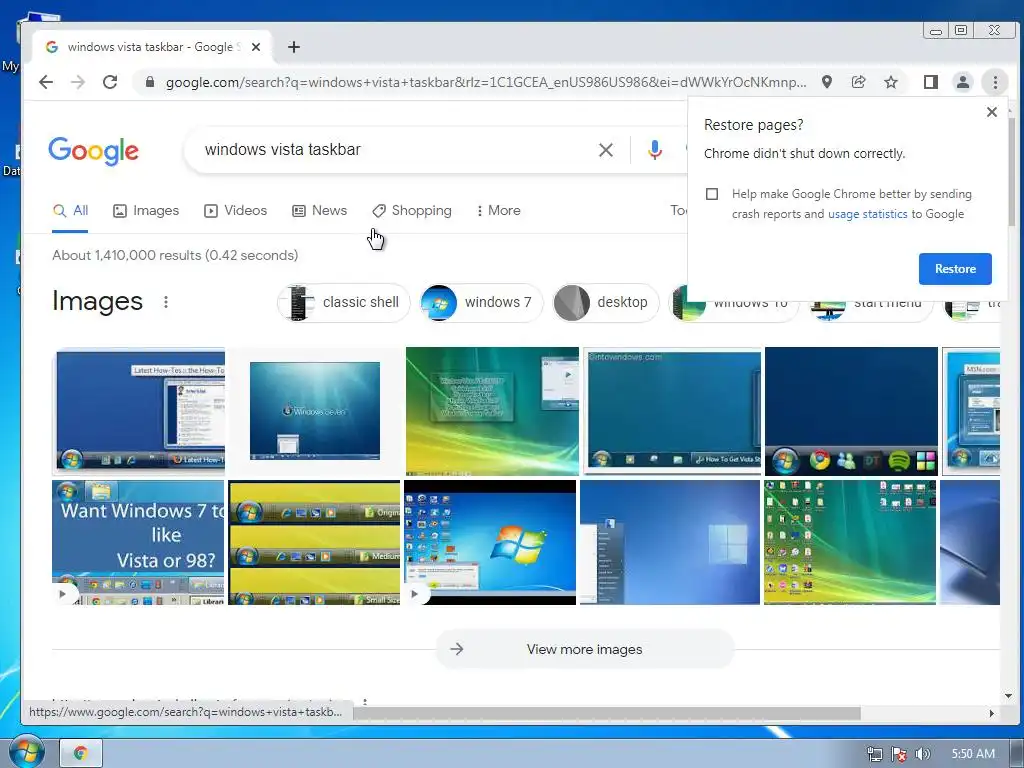Enable sending crash reports checkbox

pos(712,194)
